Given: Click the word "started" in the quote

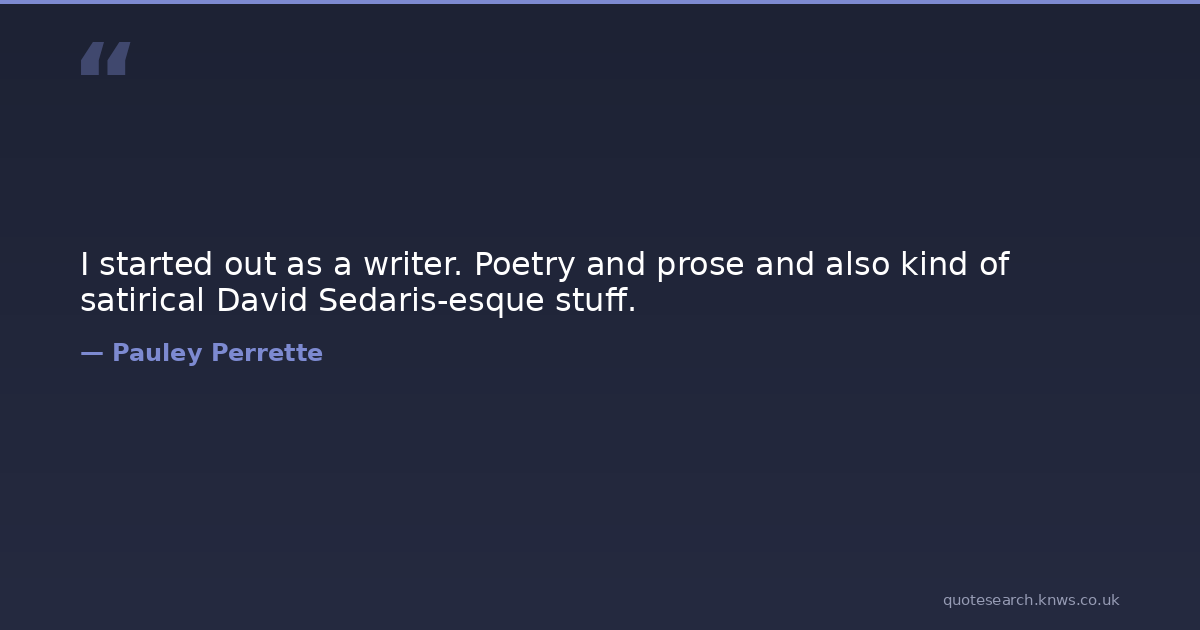Looking at the screenshot, I should (156, 265).
